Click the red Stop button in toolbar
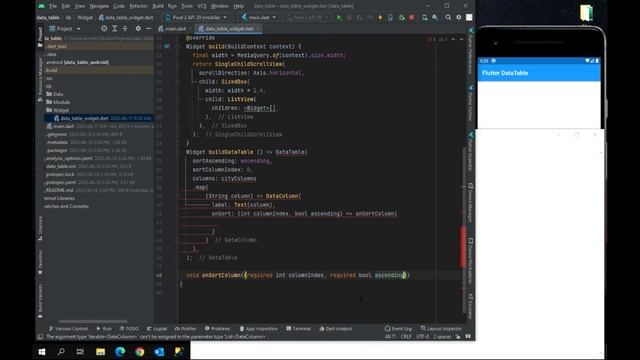This screenshot has height=360, width=640. pyautogui.click(x=411, y=18)
